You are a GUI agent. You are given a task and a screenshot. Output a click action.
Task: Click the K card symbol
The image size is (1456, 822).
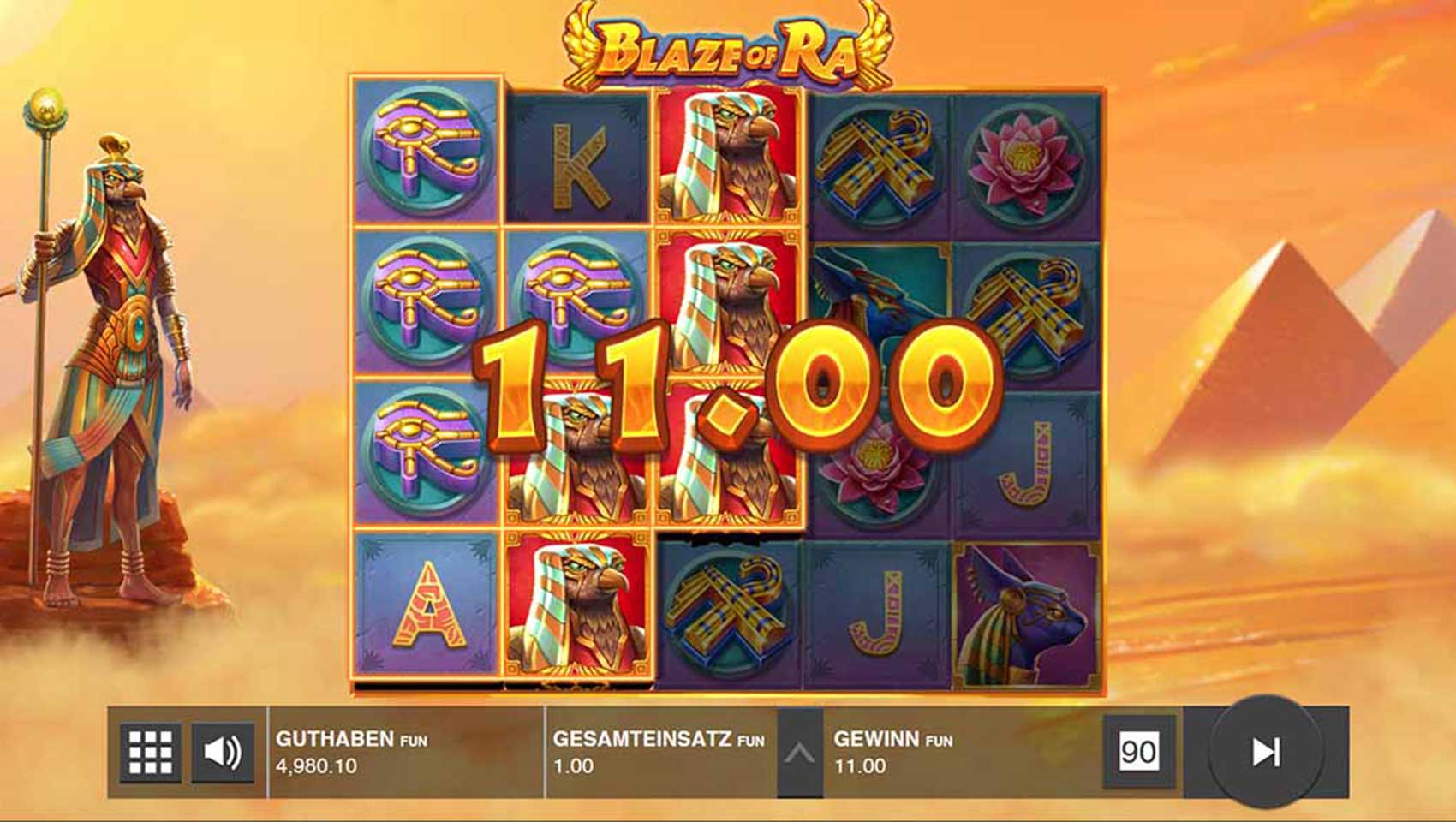coord(578,158)
